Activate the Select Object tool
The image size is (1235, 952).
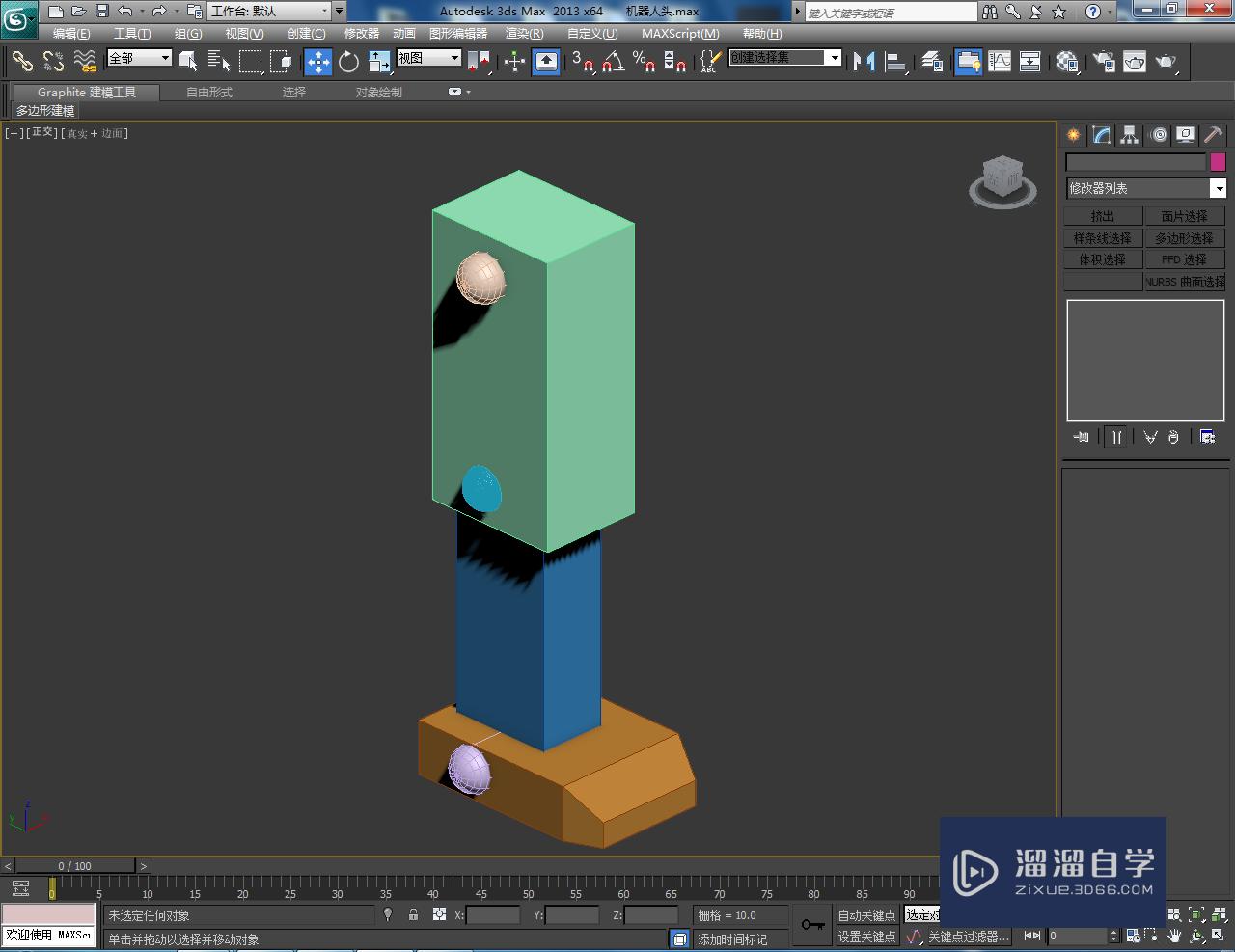[189, 62]
